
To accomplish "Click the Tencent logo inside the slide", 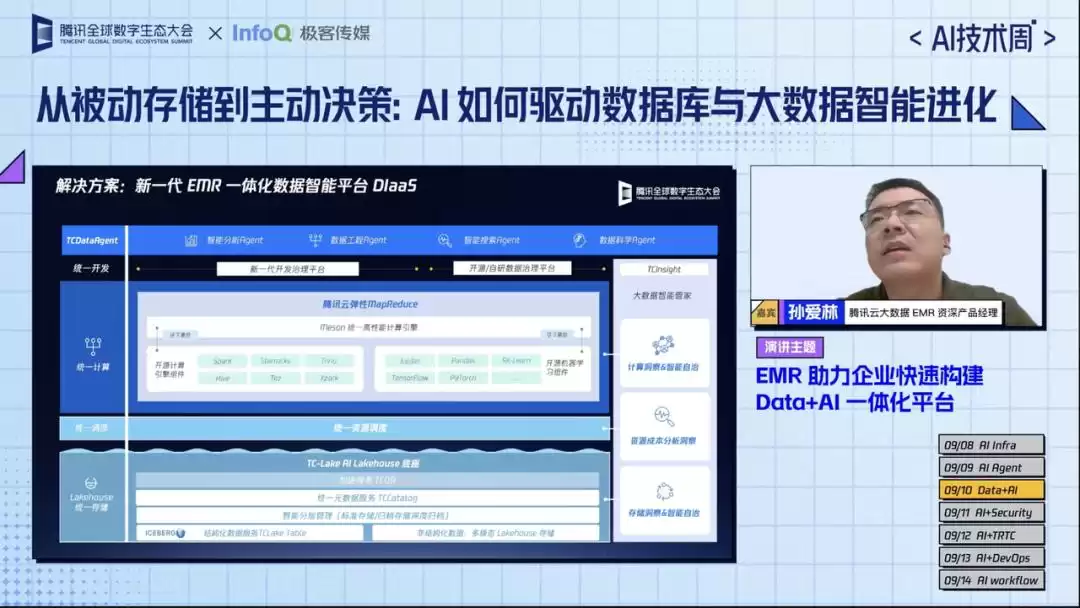I will (669, 193).
